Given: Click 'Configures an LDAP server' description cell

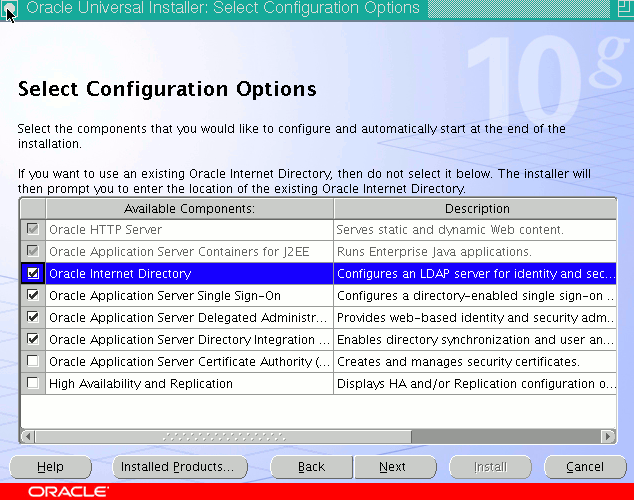Looking at the screenshot, I should [x=476, y=274].
